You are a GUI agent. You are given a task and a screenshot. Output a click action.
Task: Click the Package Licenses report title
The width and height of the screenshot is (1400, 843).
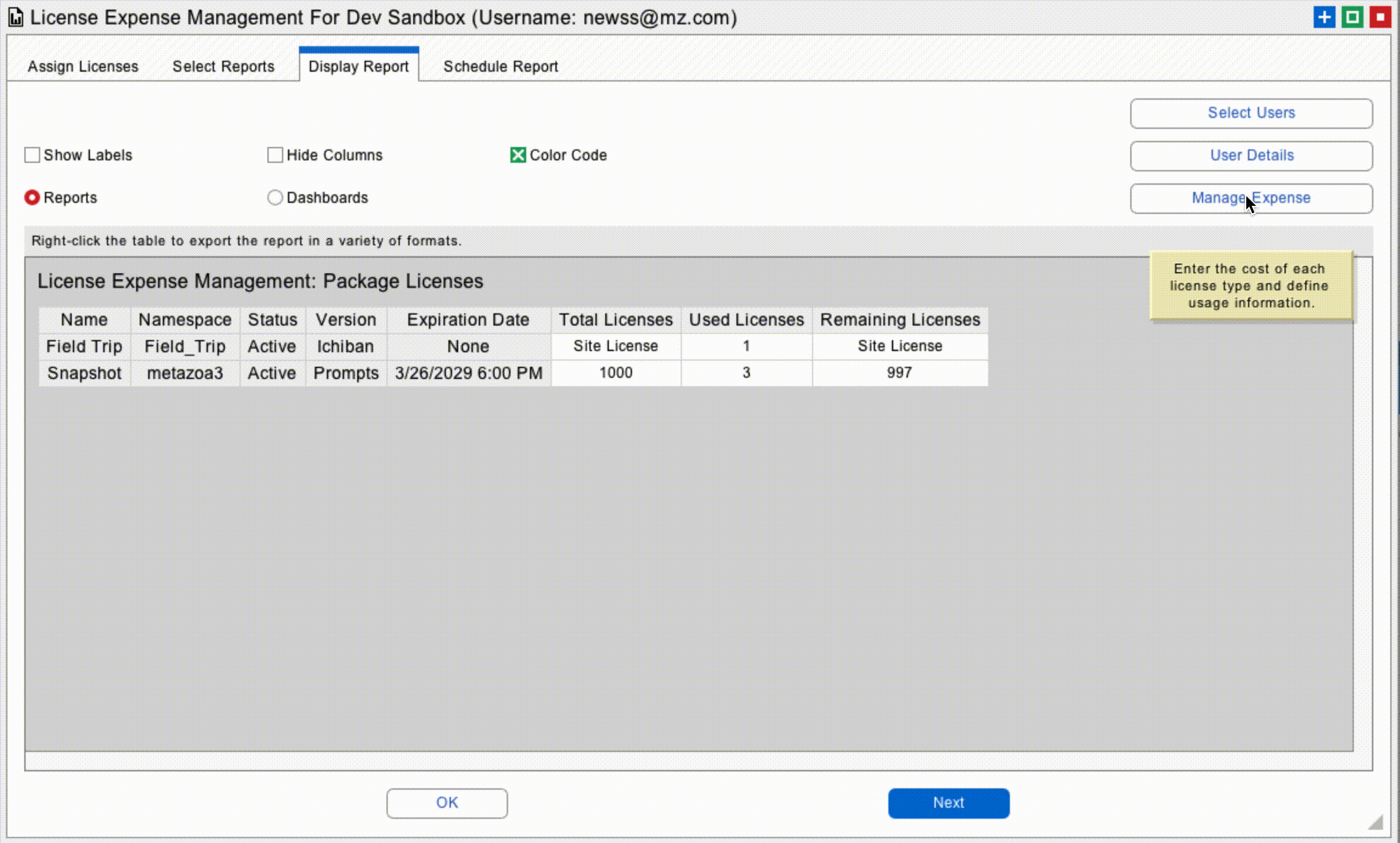tap(260, 281)
